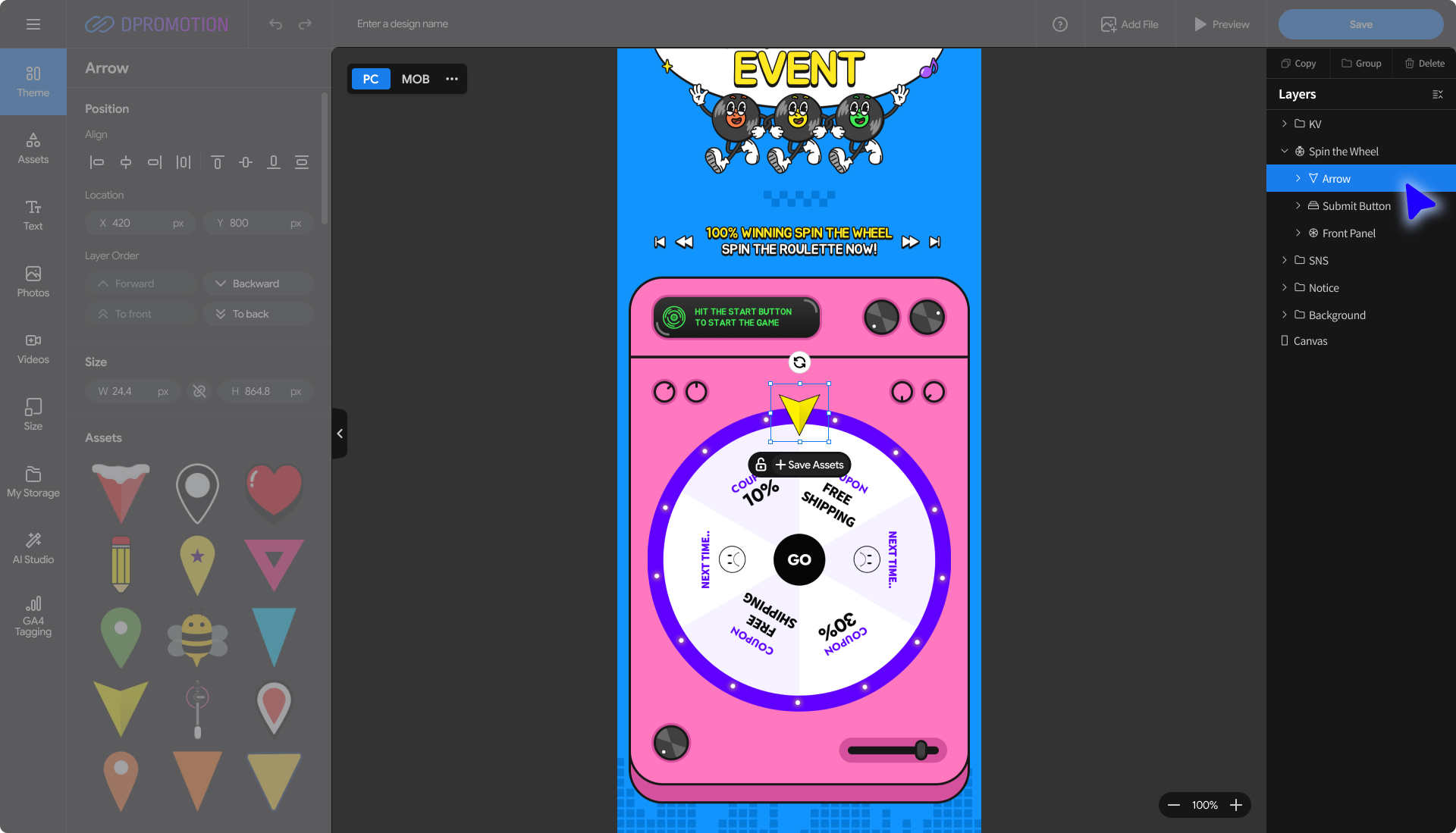Viewport: 1456px width, 833px height.
Task: Switch canvas view to MOB
Action: coord(415,79)
